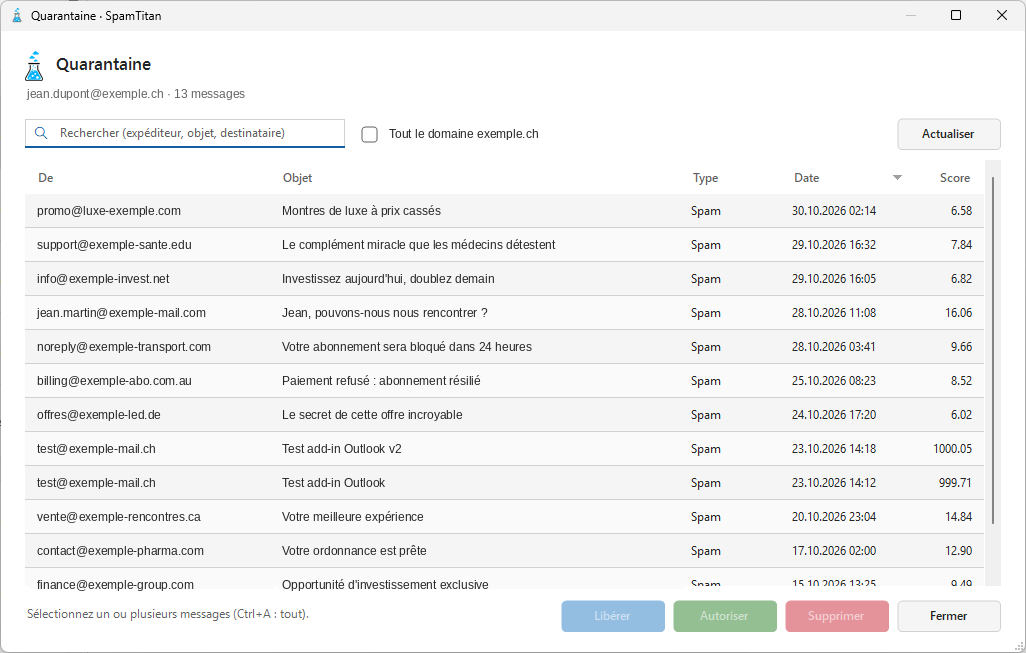Image resolution: width=1026 pixels, height=653 pixels.
Task: Sort messages by the Objet column header
Action: pos(298,178)
